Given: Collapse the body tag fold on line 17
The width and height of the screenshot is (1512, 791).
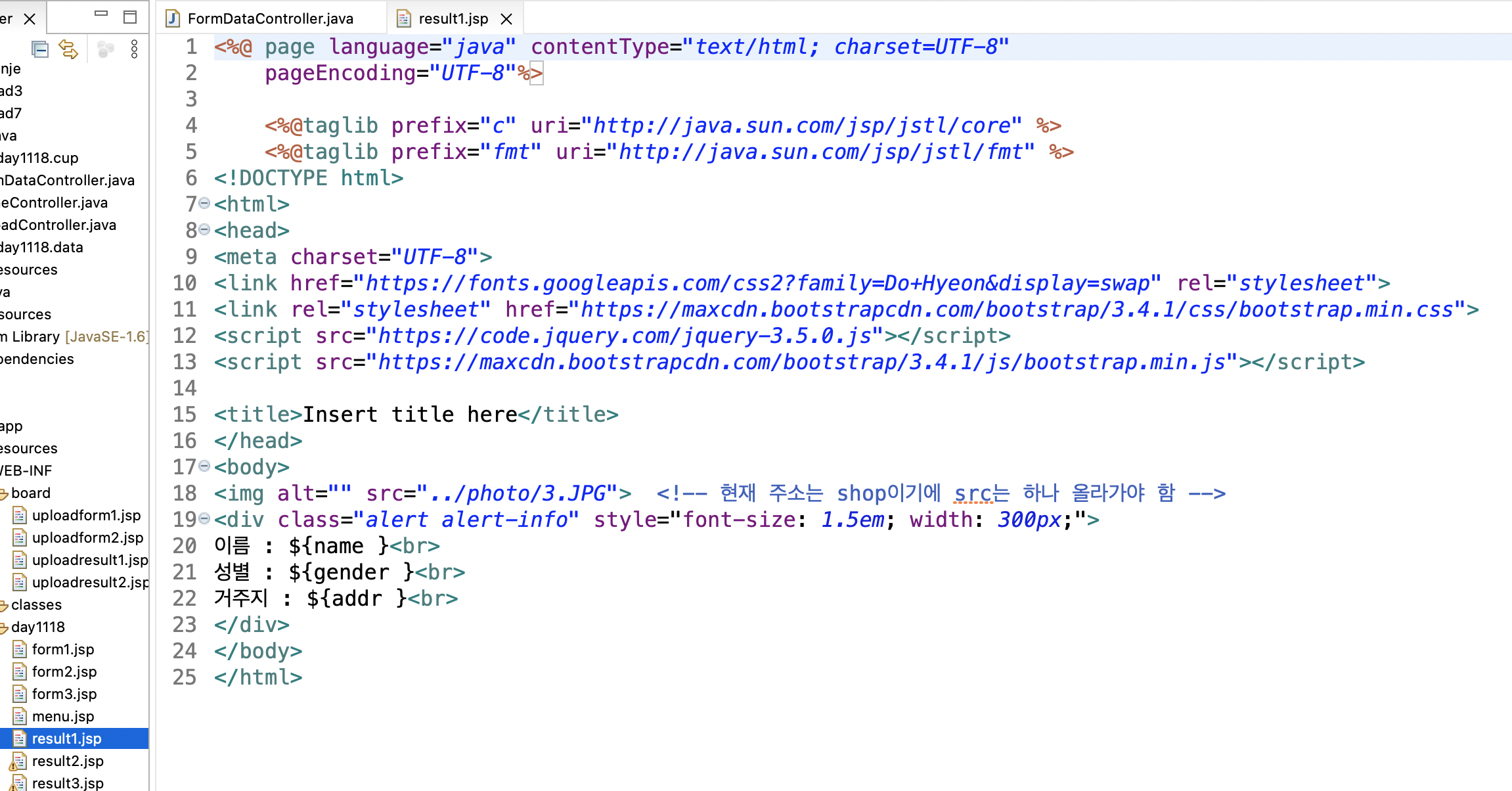Looking at the screenshot, I should pyautogui.click(x=204, y=466).
